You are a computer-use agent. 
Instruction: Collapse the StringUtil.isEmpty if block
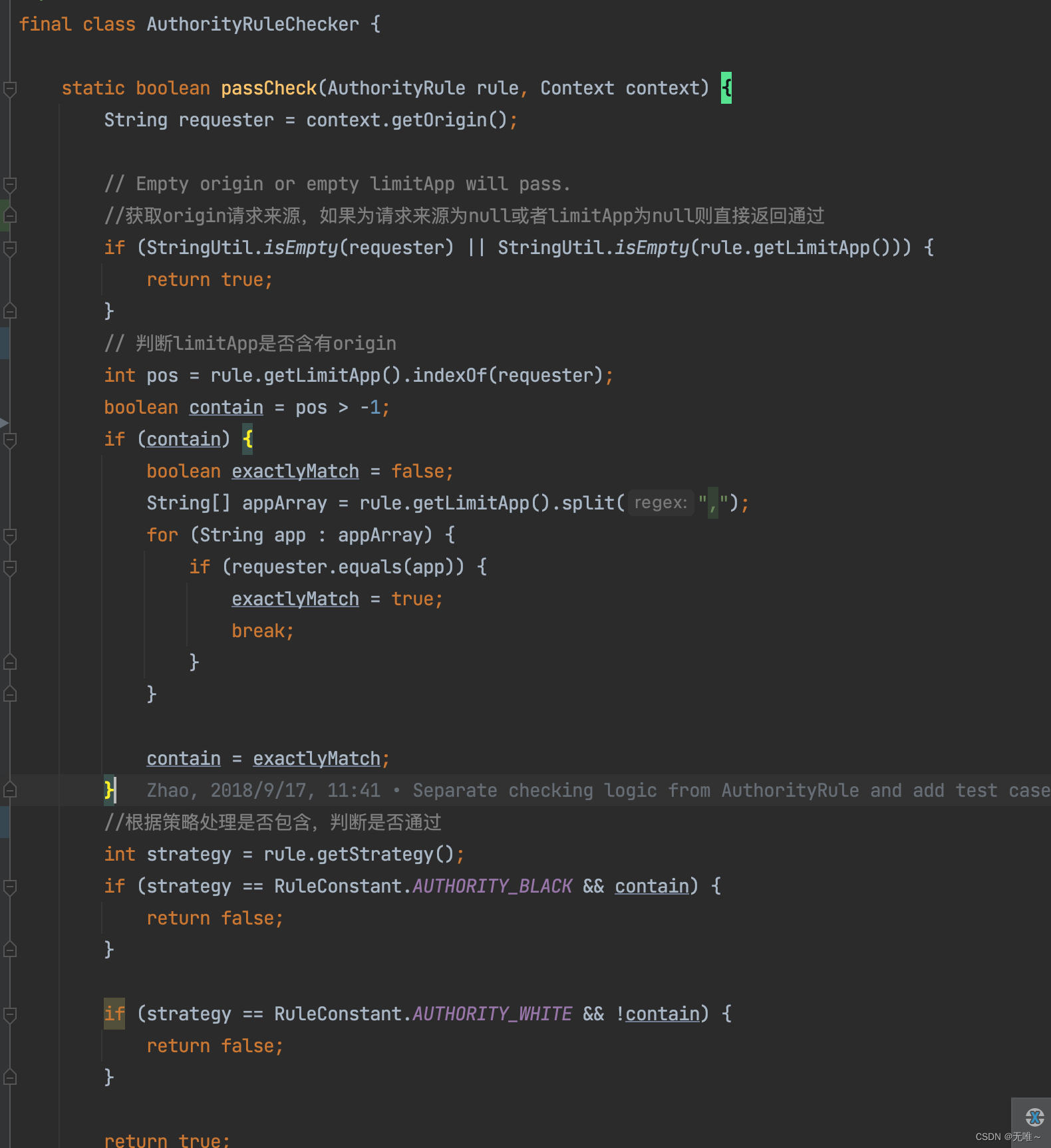[x=10, y=248]
